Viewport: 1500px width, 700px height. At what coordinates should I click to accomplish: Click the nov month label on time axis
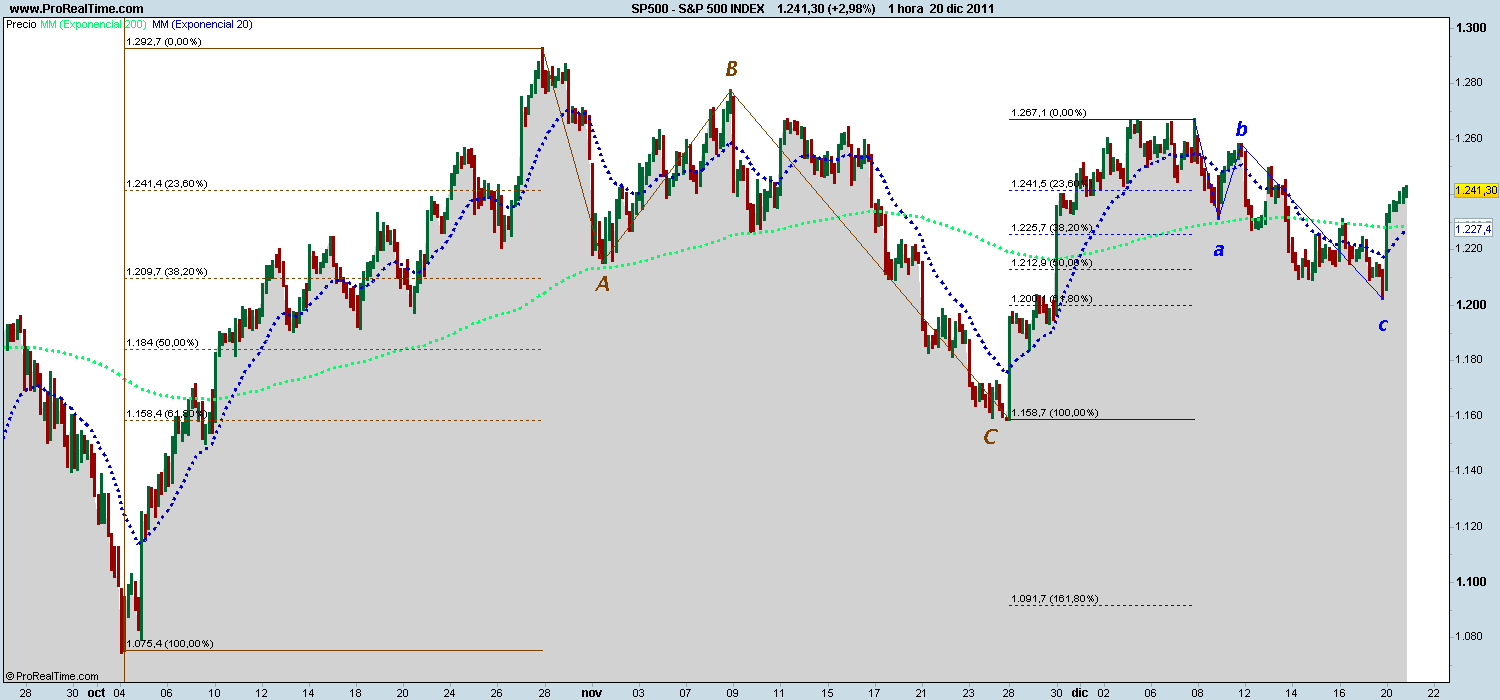(x=591, y=692)
